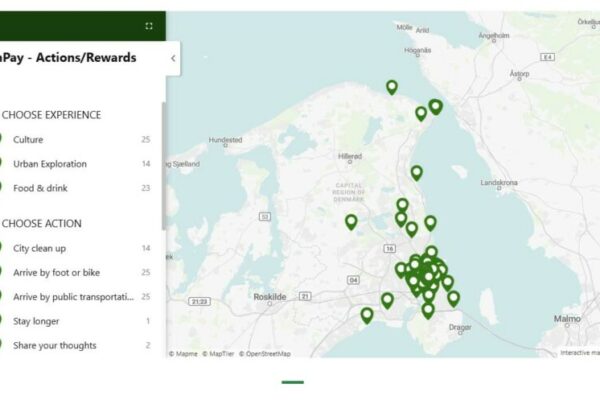Click the northernmost map pin near Hornbæk
600x400 pixels.
(392, 87)
